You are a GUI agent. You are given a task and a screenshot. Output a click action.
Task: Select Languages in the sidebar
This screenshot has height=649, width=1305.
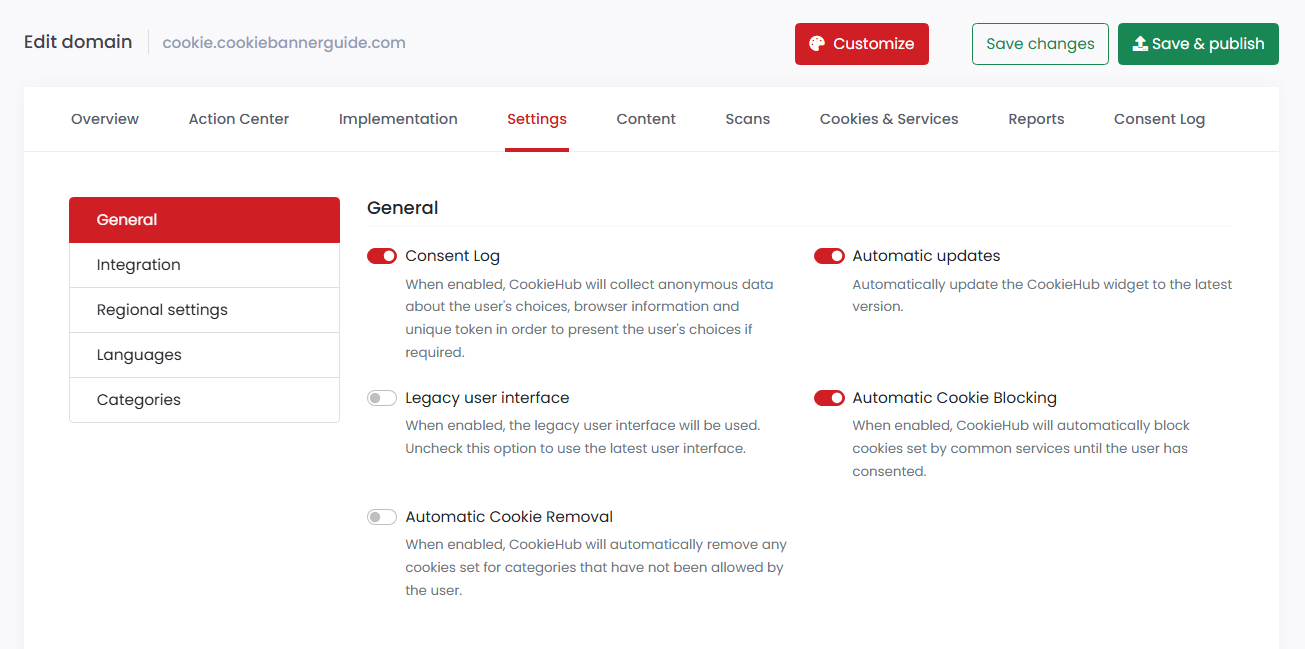click(x=204, y=355)
